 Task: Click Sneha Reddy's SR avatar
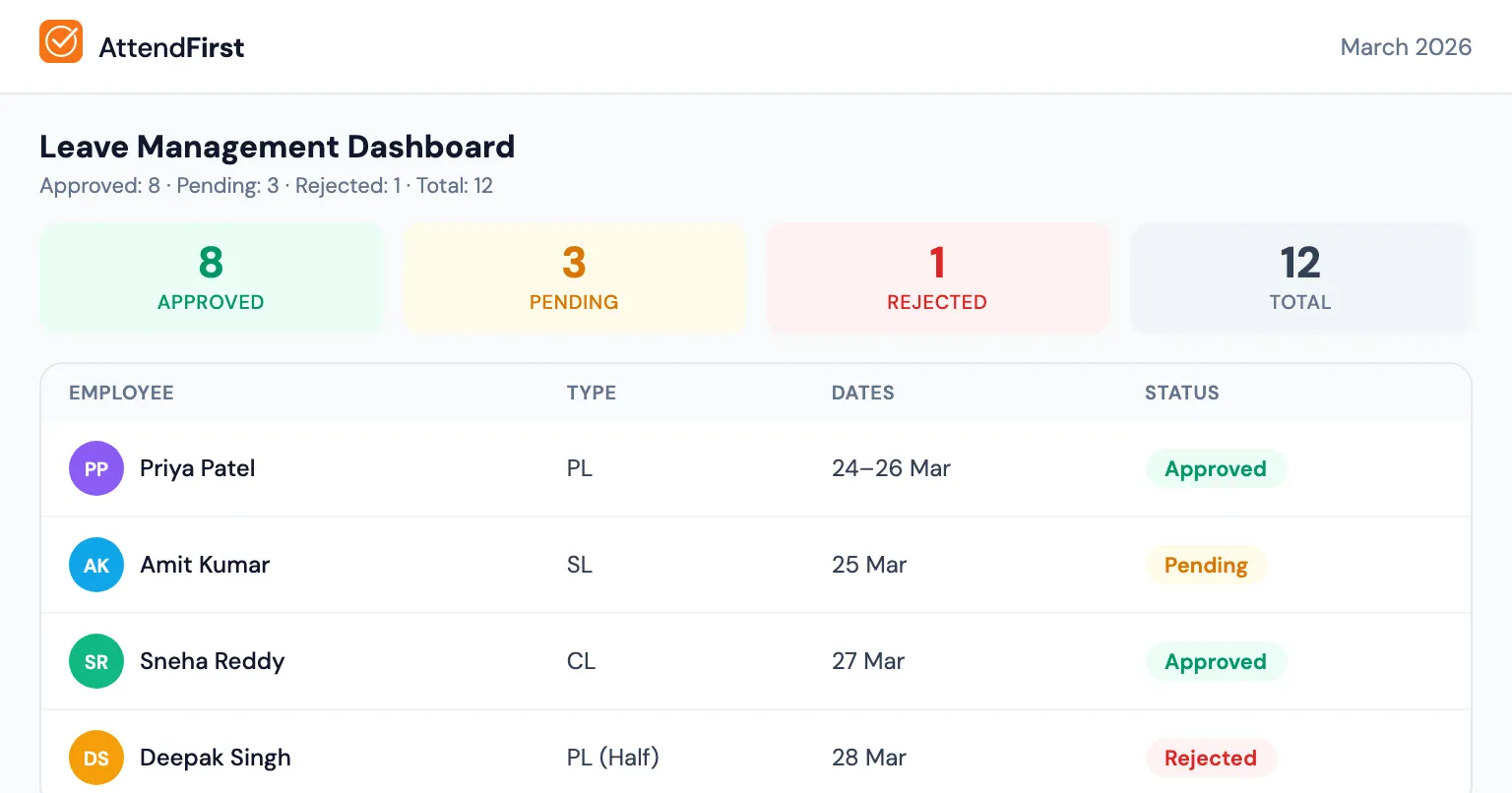pyautogui.click(x=96, y=661)
